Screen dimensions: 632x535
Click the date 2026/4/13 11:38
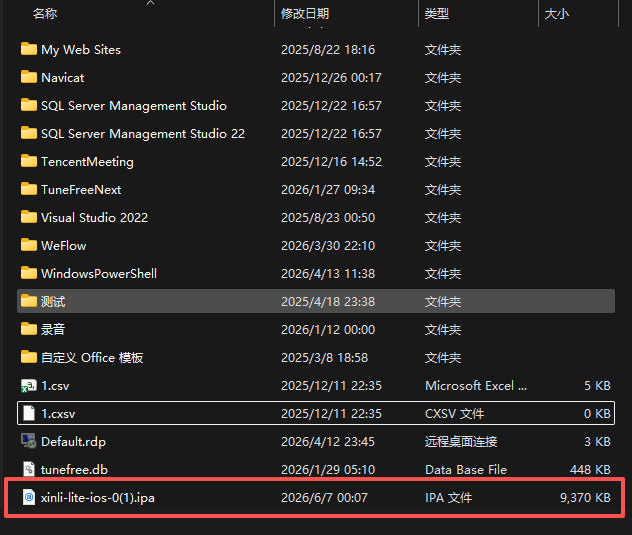[328, 273]
